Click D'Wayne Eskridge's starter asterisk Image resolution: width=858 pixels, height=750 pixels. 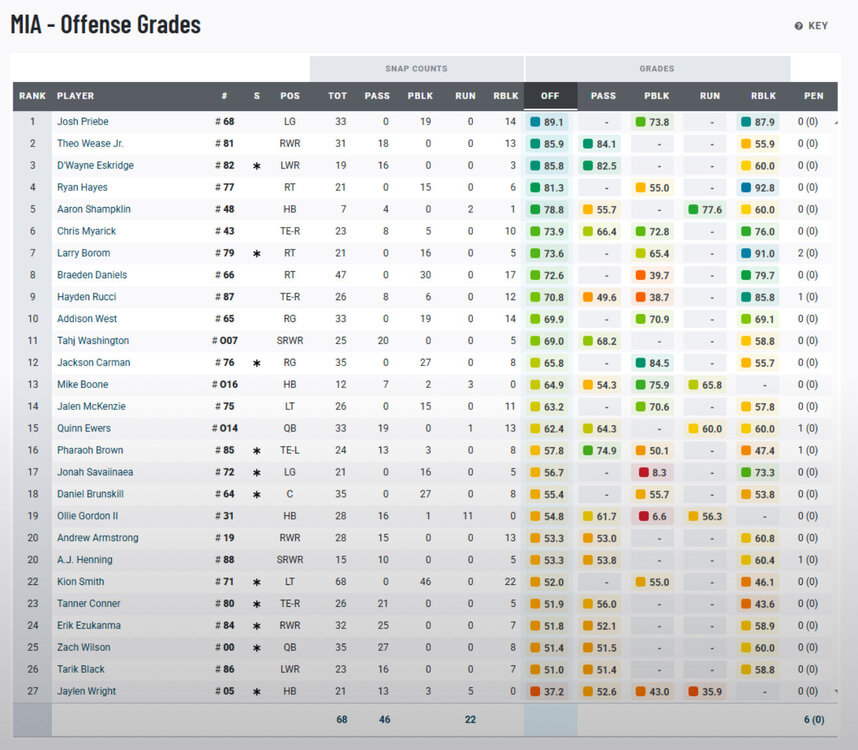pos(257,166)
